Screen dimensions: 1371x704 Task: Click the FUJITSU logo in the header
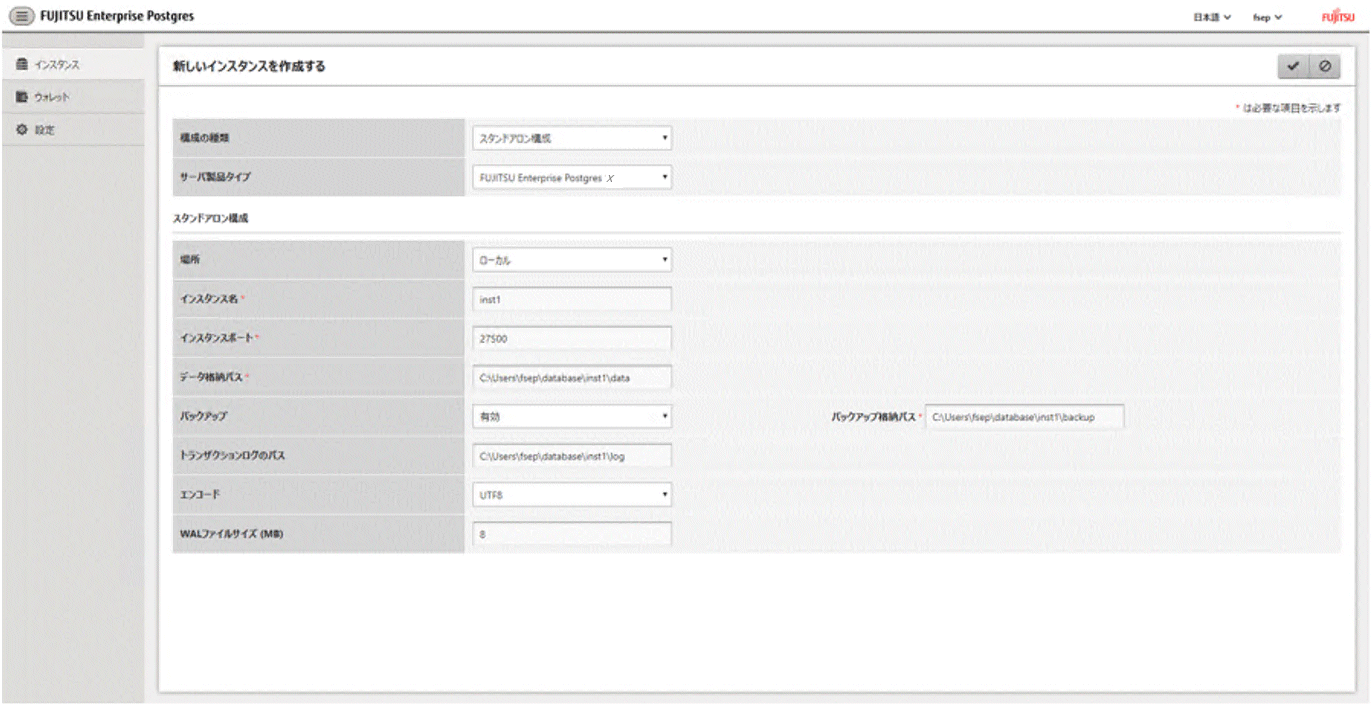[x=1337, y=17]
